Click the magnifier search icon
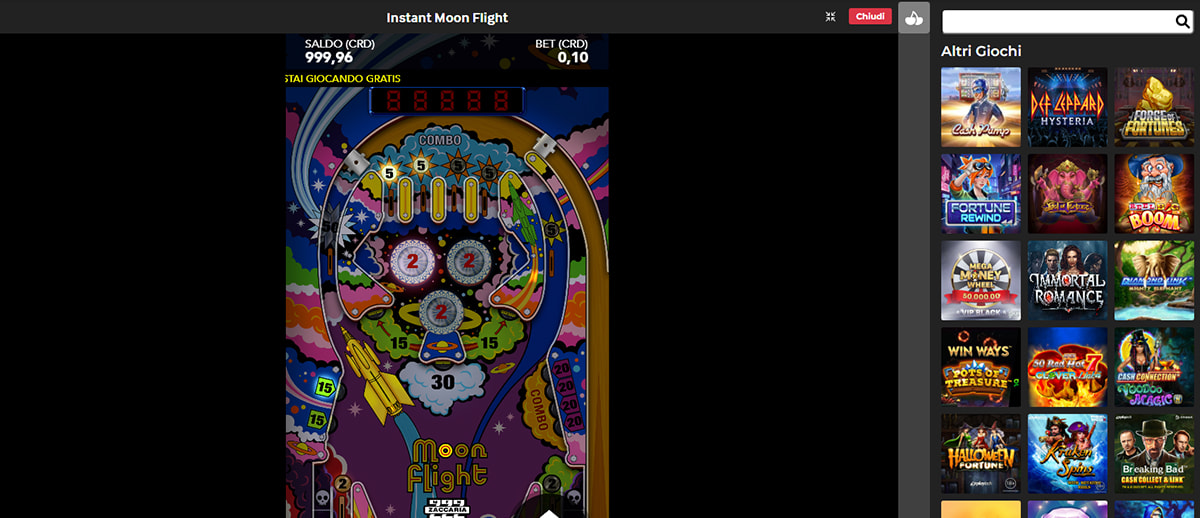The height and width of the screenshot is (518, 1200). pyautogui.click(x=1181, y=22)
